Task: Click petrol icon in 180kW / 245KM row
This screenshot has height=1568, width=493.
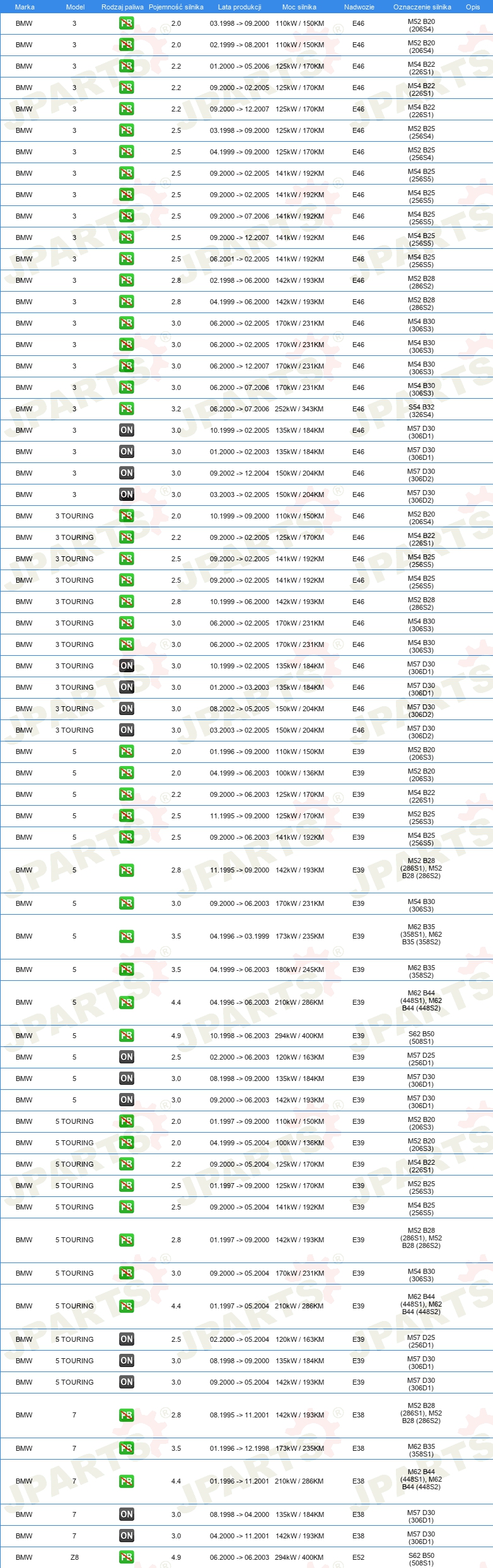Action: pyautogui.click(x=127, y=970)
